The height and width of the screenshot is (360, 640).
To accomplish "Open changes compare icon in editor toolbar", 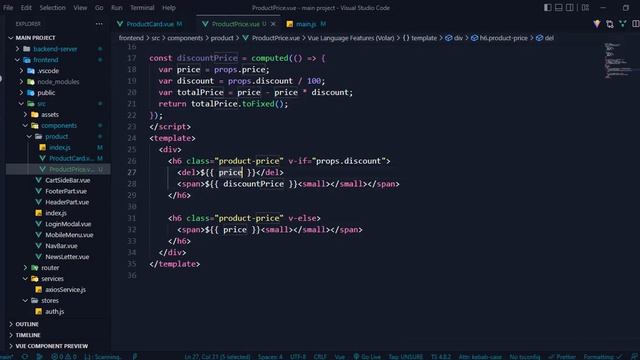I will (610, 24).
